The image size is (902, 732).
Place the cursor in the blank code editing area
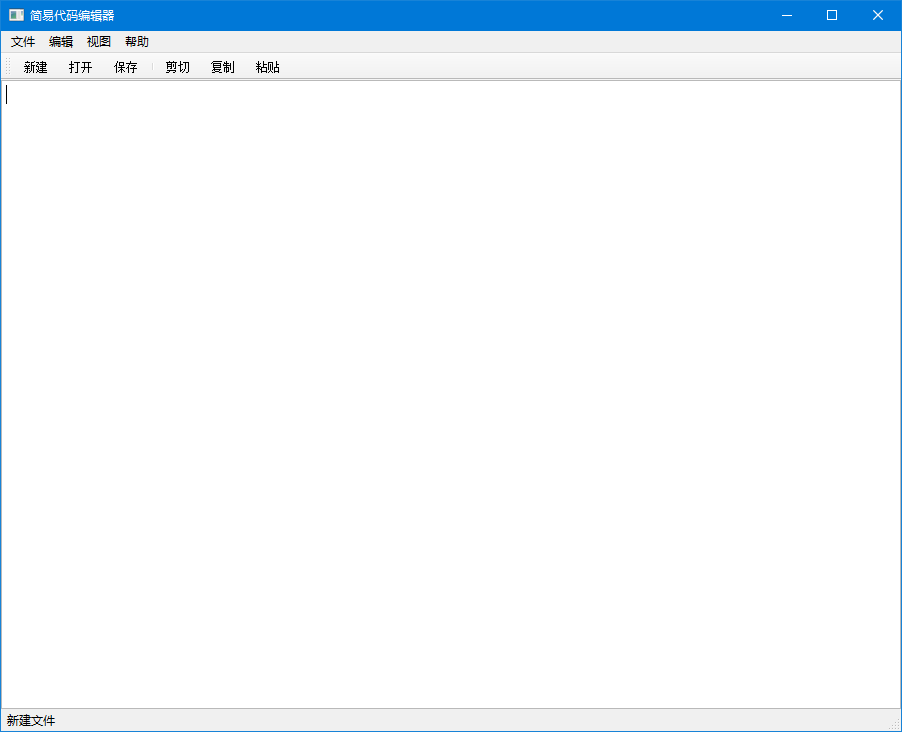point(450,400)
